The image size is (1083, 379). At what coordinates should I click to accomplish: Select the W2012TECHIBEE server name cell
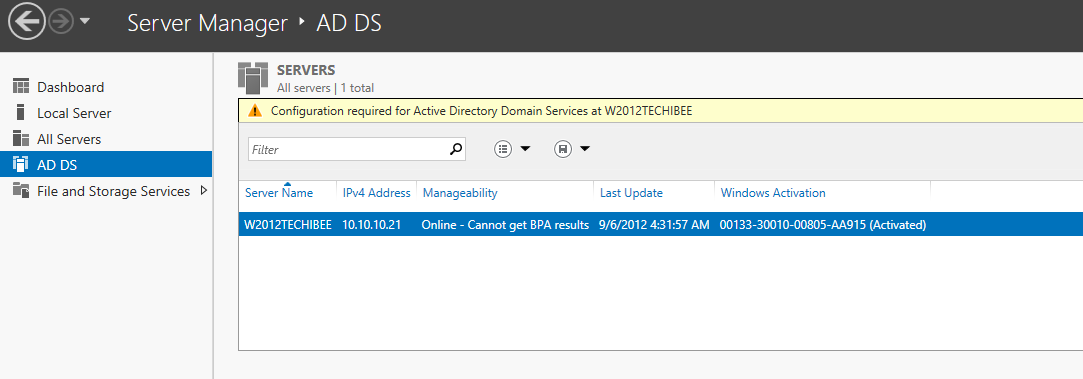(288, 224)
